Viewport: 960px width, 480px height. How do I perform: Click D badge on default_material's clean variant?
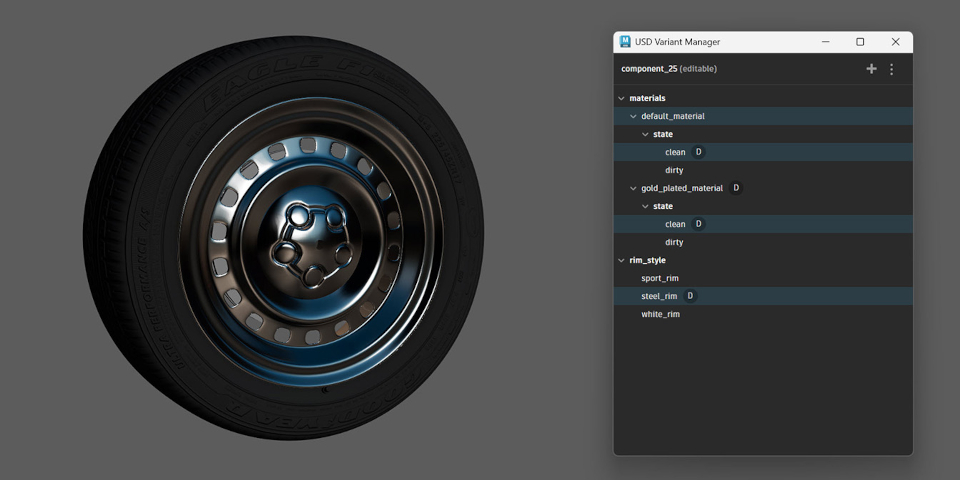(699, 152)
